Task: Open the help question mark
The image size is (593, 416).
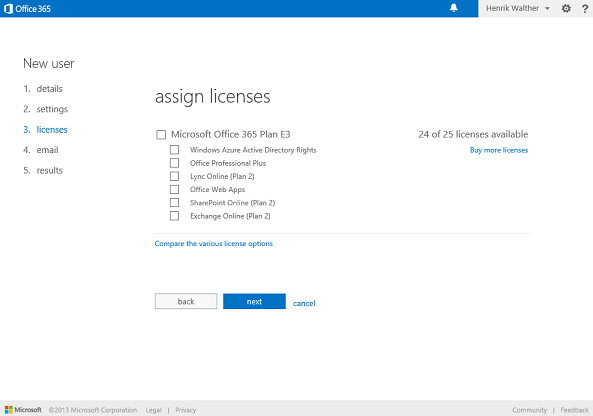Action: [585, 8]
